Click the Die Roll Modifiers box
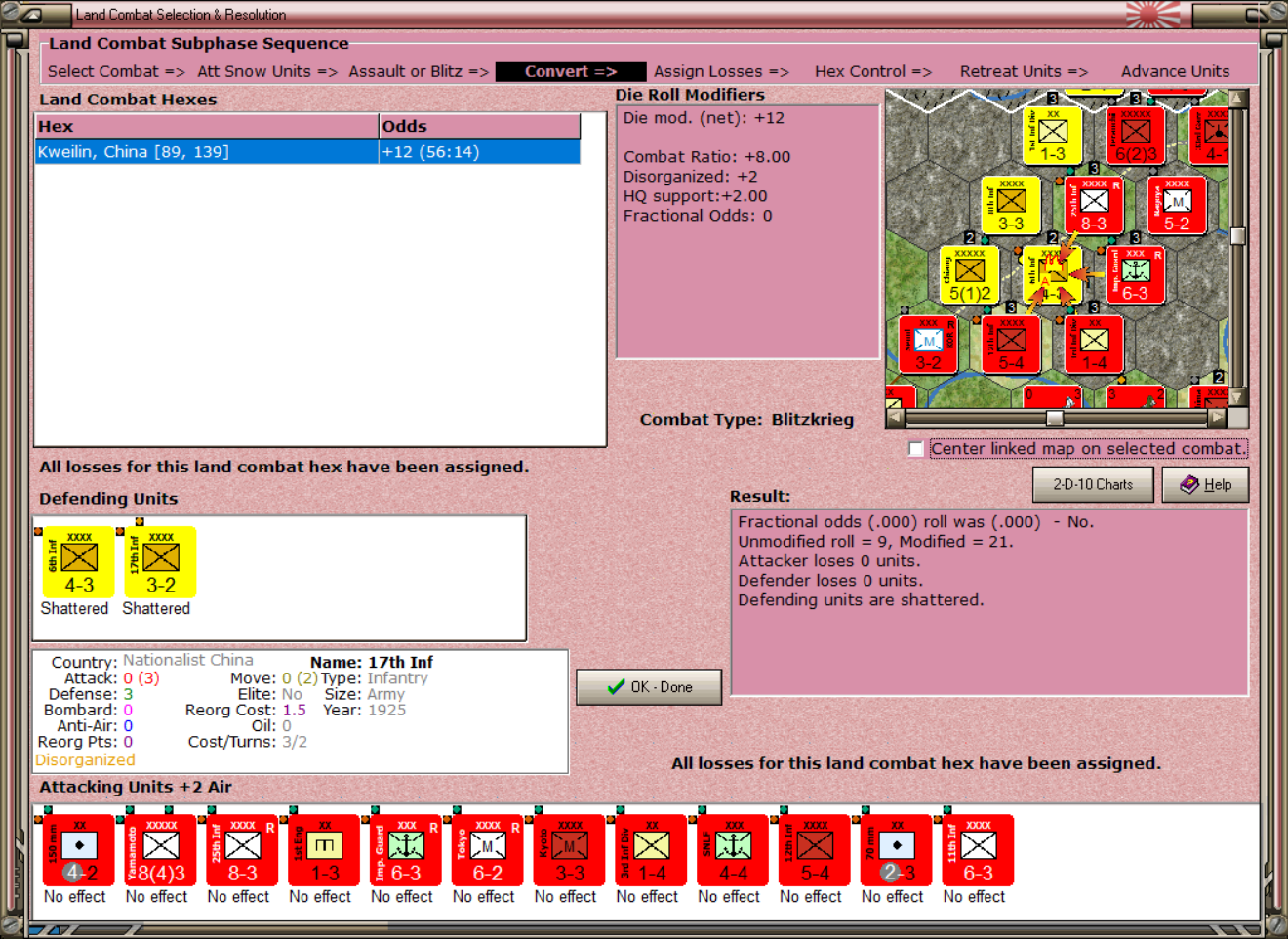The width and height of the screenshot is (1288, 939). pyautogui.click(x=748, y=231)
